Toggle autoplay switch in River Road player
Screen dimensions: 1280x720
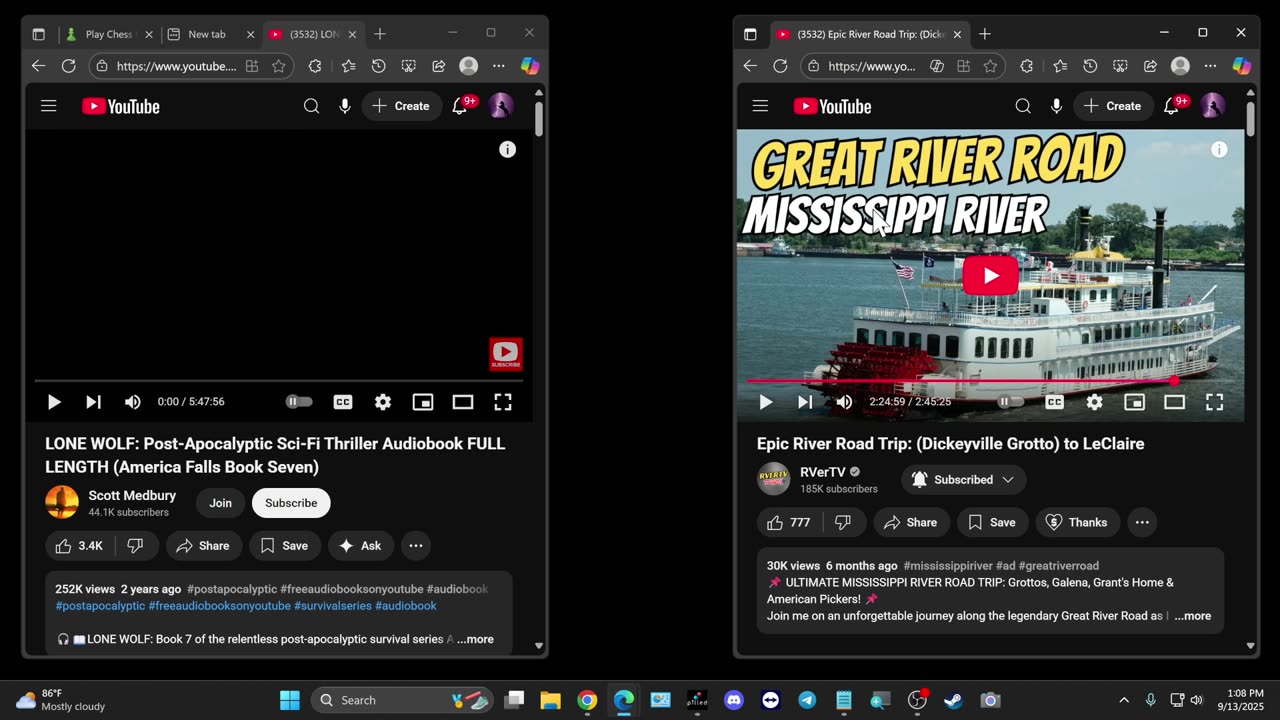point(1011,402)
